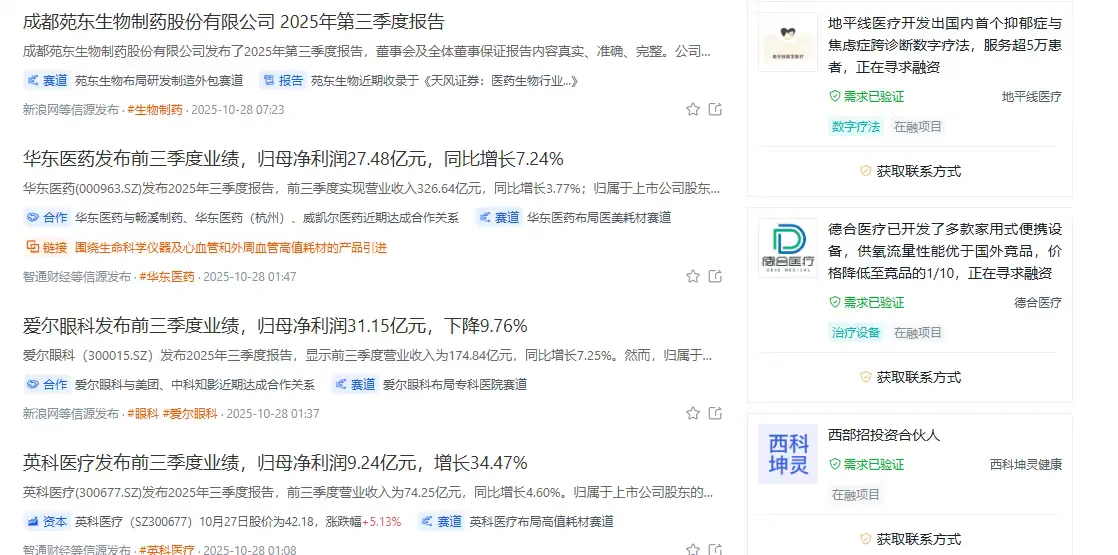Image resolution: width=1118 pixels, height=555 pixels.
Task: Click 西科坤灵健康 company name label
Action: [x=1026, y=464]
